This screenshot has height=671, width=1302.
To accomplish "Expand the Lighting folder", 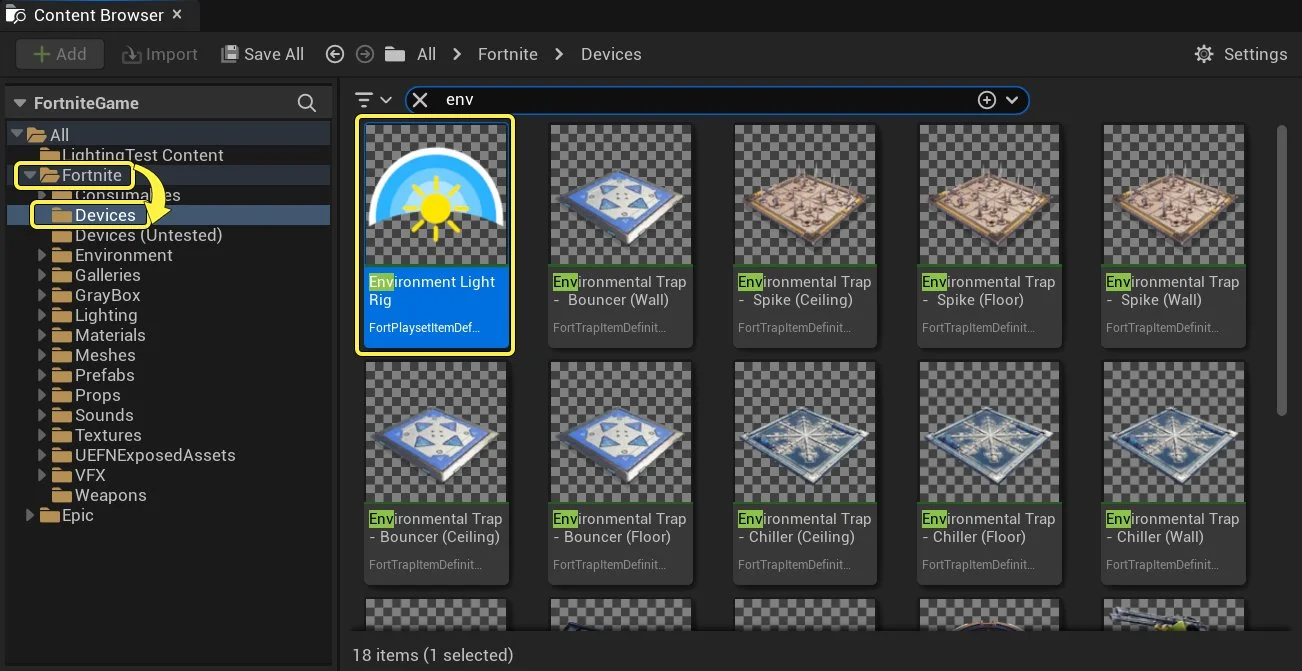I will [42, 315].
